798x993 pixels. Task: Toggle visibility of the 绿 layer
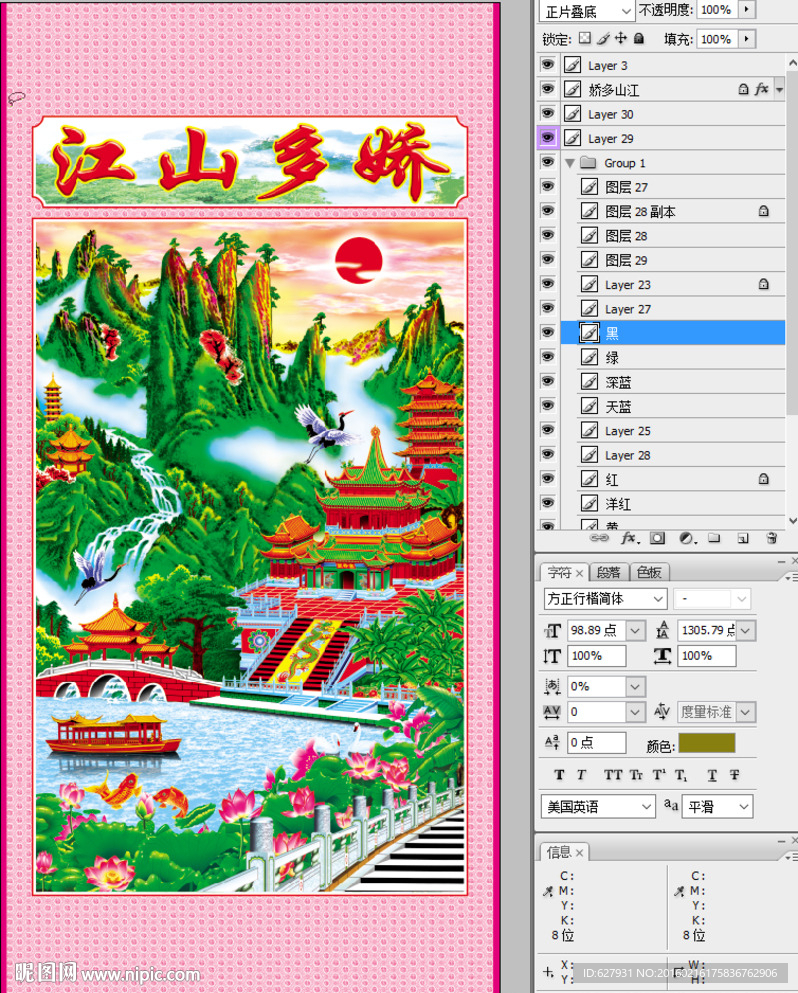[x=547, y=357]
